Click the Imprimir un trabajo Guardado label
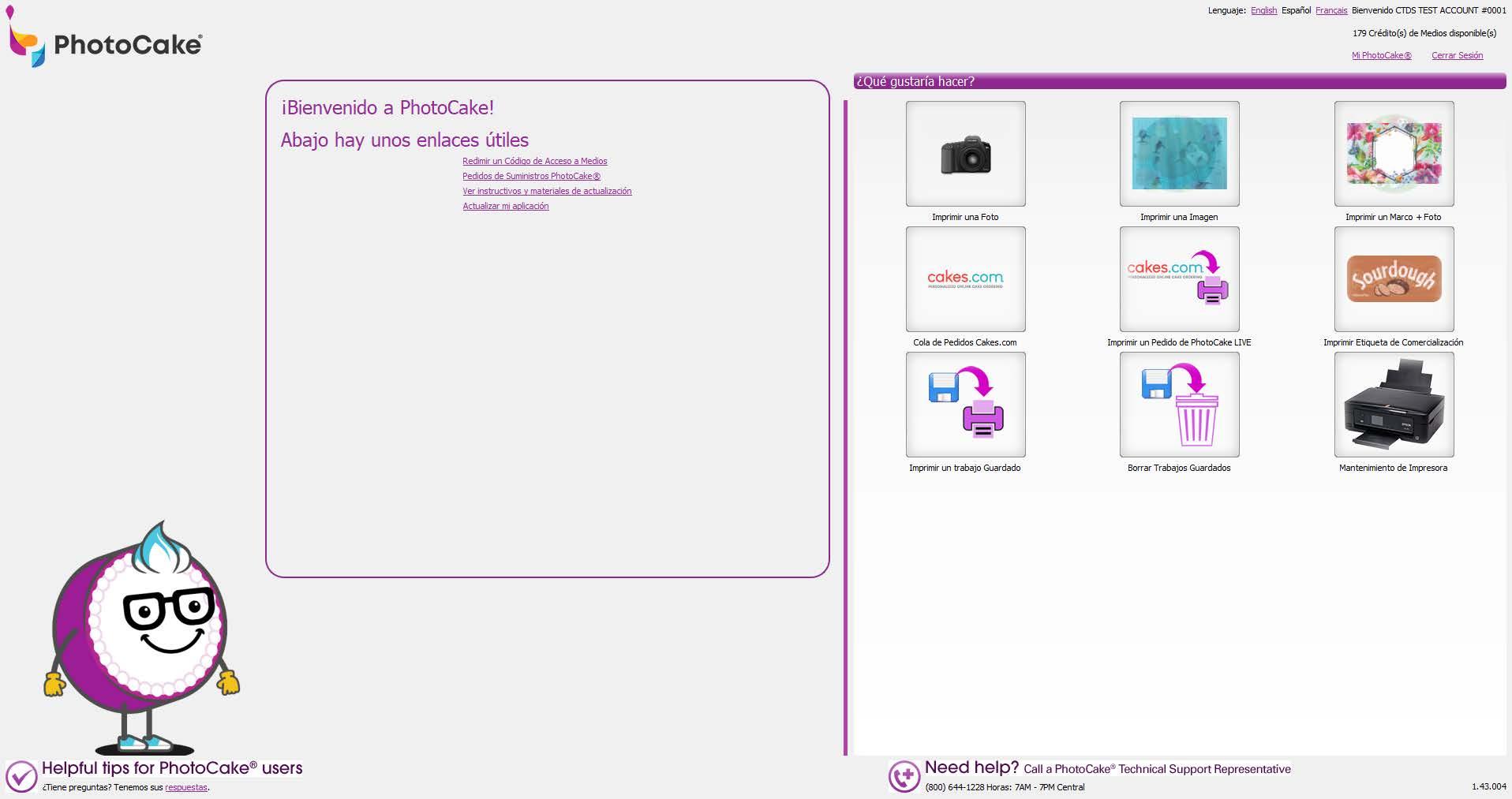This screenshot has height=799, width=1512. coord(964,468)
